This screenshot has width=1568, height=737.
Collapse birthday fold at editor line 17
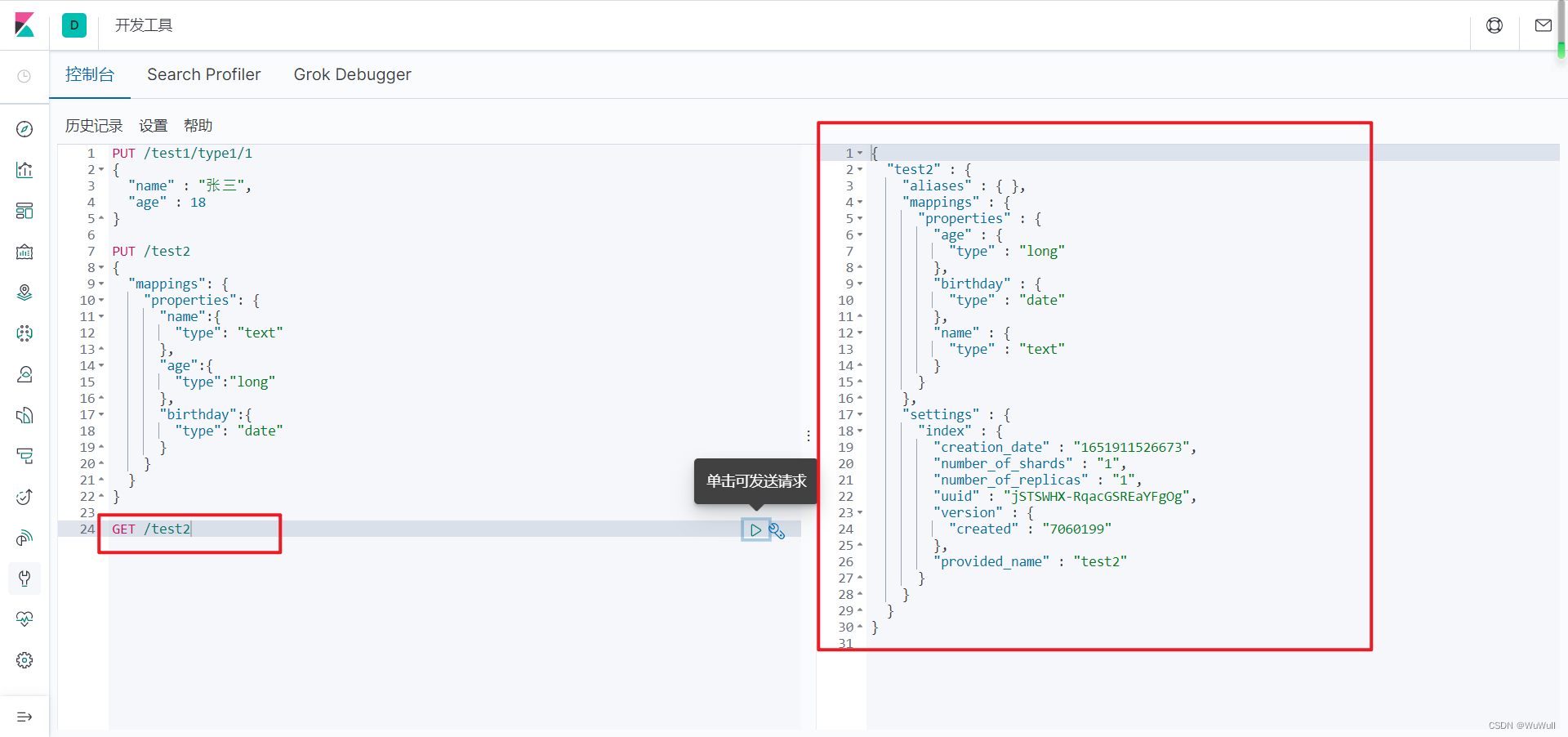point(101,415)
